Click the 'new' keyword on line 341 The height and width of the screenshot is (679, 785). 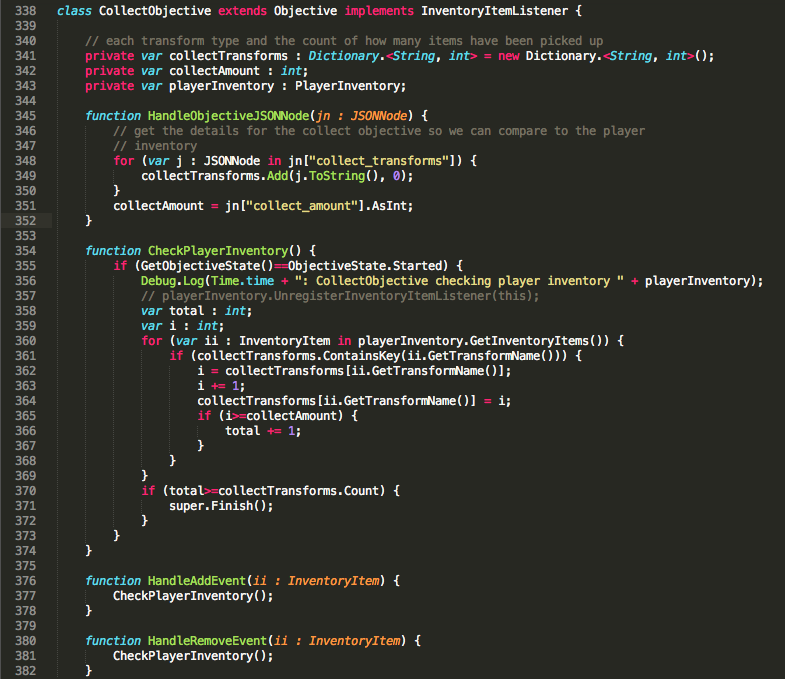tap(509, 56)
